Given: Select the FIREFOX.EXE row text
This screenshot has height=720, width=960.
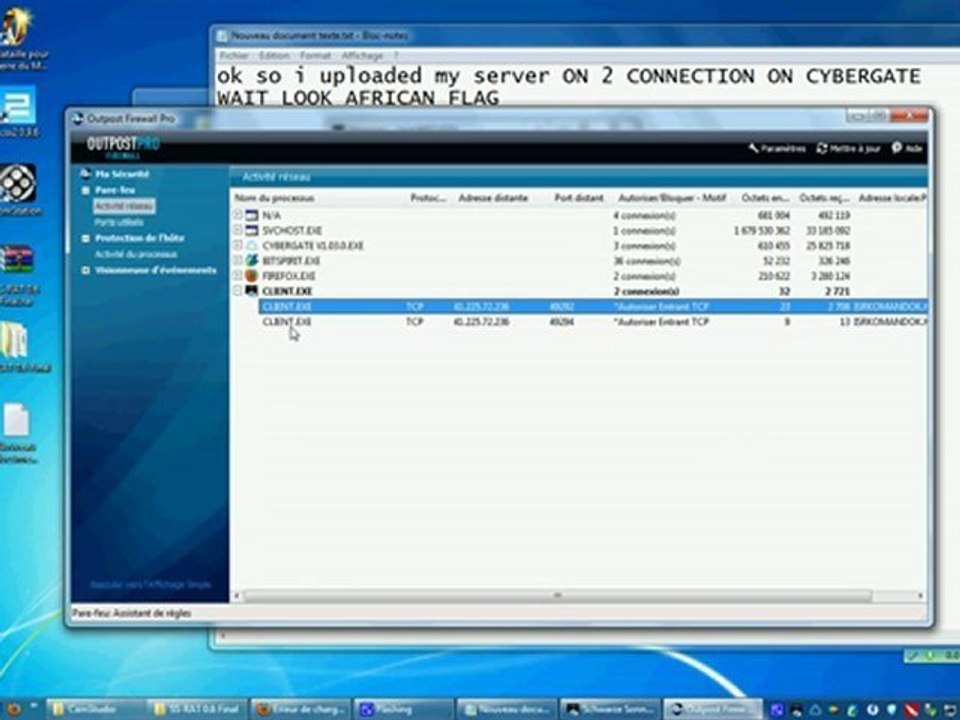Looking at the screenshot, I should [x=289, y=276].
